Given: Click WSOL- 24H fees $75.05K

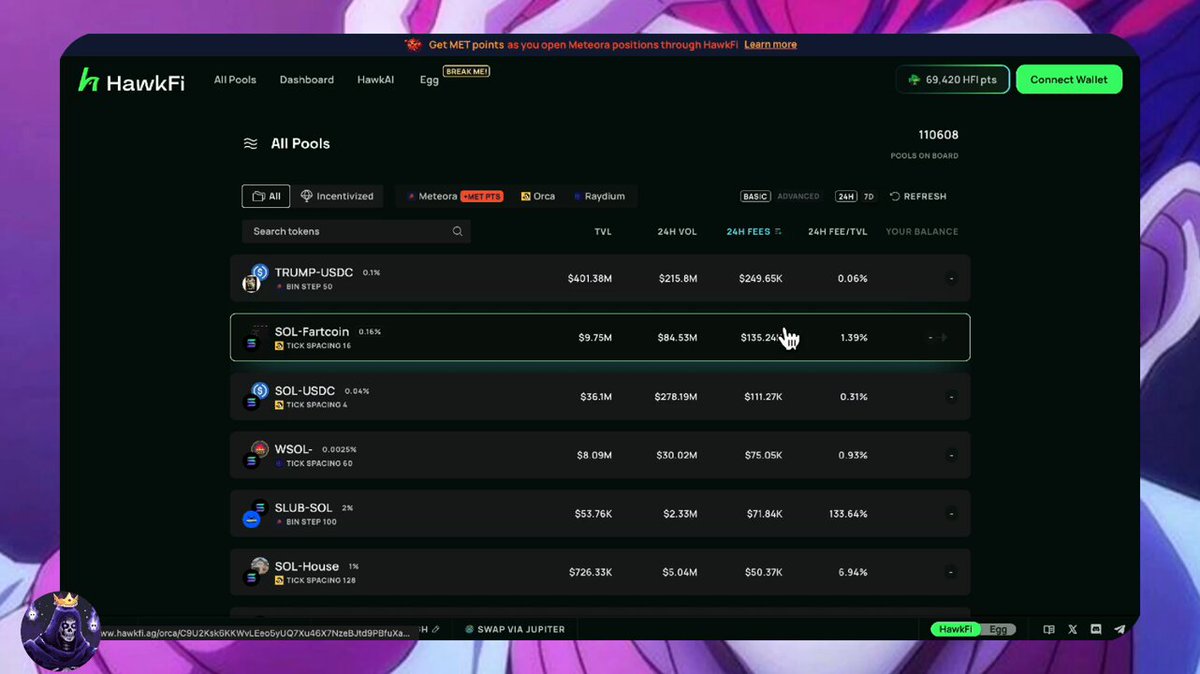Looking at the screenshot, I should pyautogui.click(x=763, y=455).
